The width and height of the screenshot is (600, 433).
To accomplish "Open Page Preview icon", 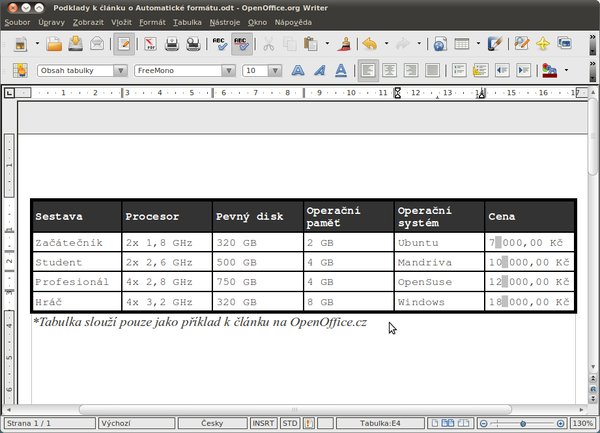I will point(193,44).
